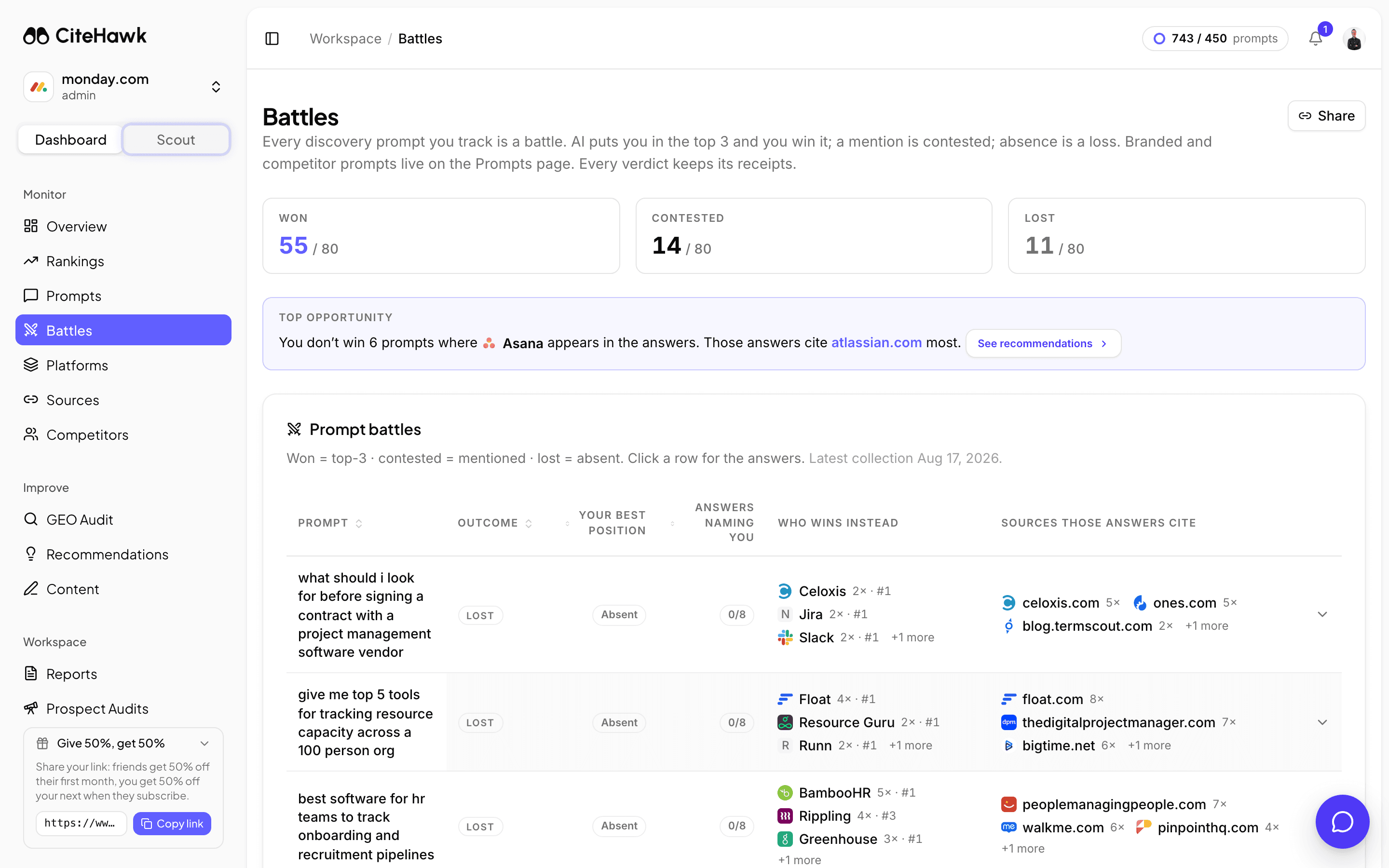Click the CiteHawk logo
Image resolution: width=1389 pixels, height=868 pixels.
85,36
